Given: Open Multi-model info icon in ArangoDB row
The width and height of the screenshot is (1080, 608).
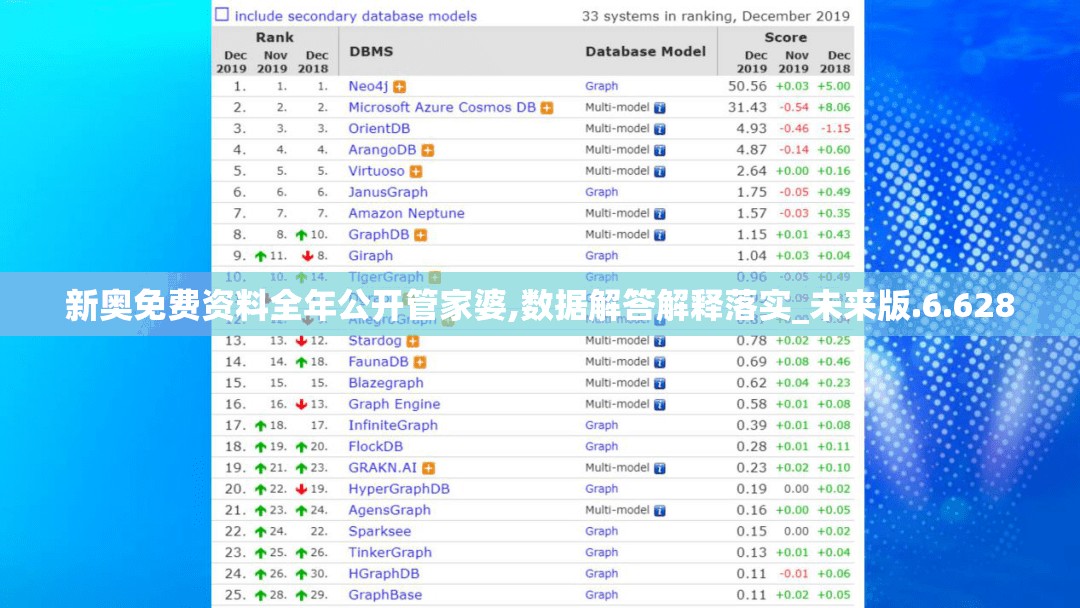Looking at the screenshot, I should click(x=660, y=150).
